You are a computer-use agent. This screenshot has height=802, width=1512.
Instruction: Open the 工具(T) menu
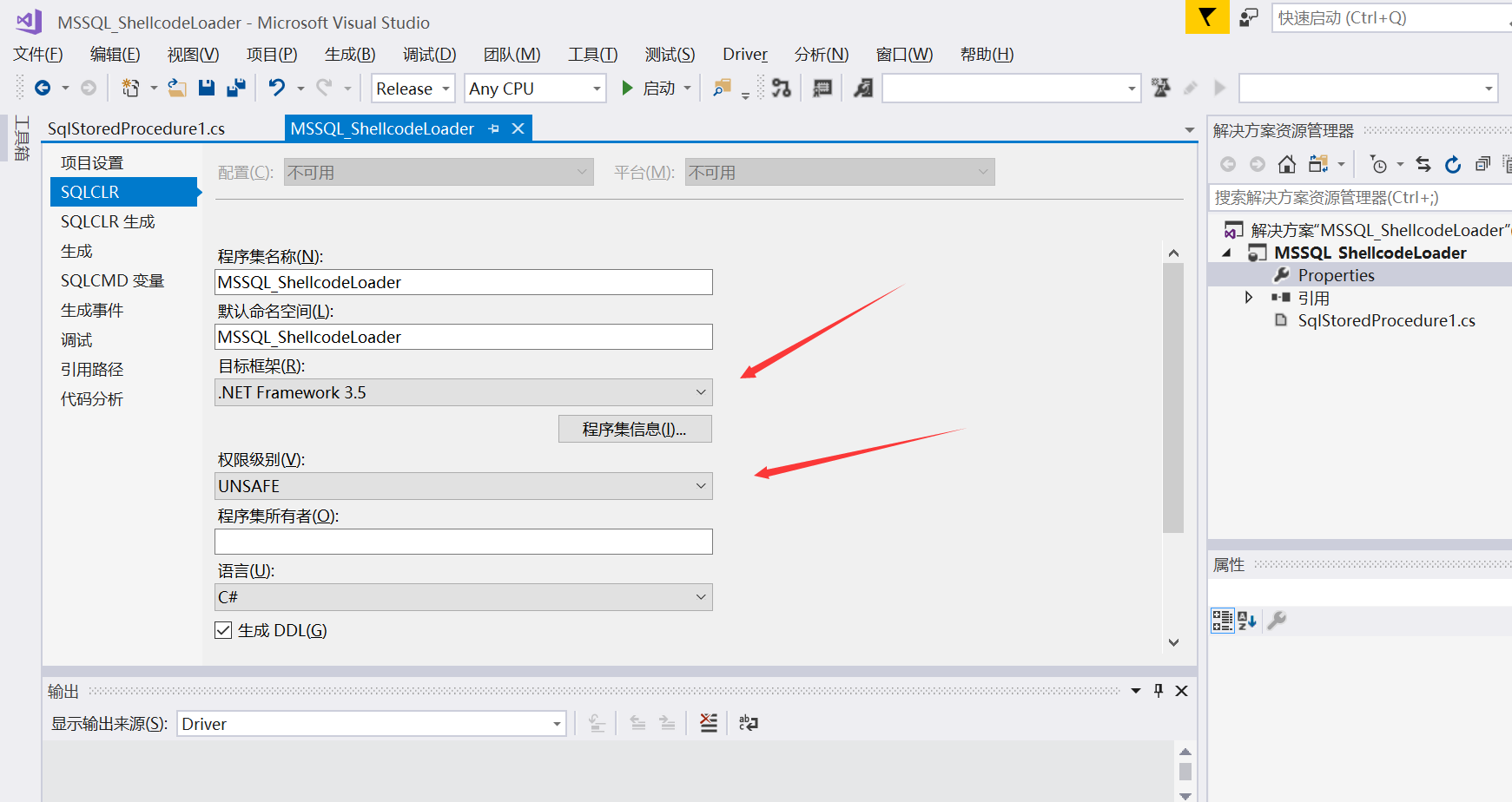pos(593,55)
